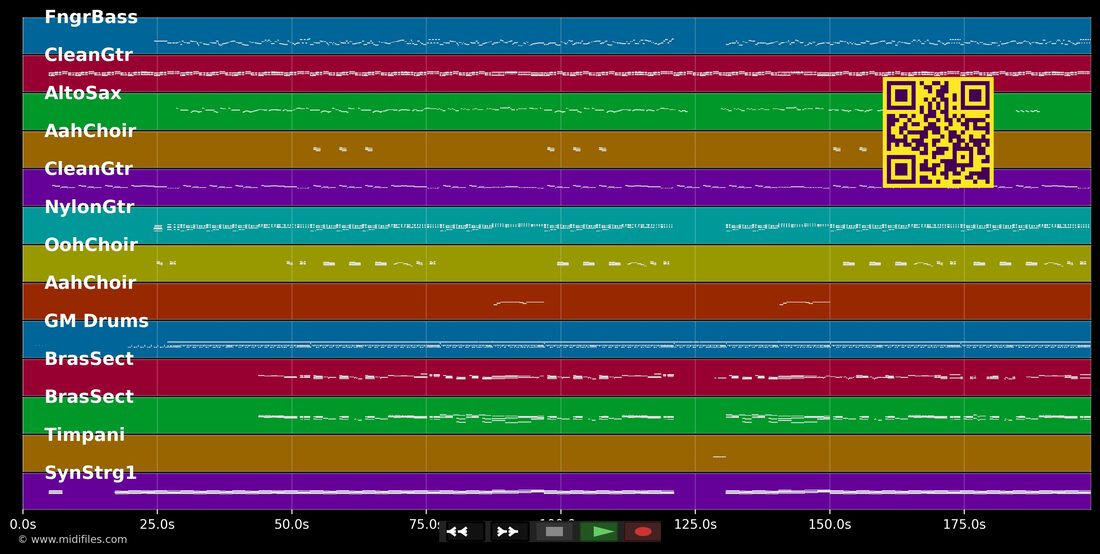Select the AahChoir label on the brown track
This screenshot has height=554, width=1100.
(90, 130)
